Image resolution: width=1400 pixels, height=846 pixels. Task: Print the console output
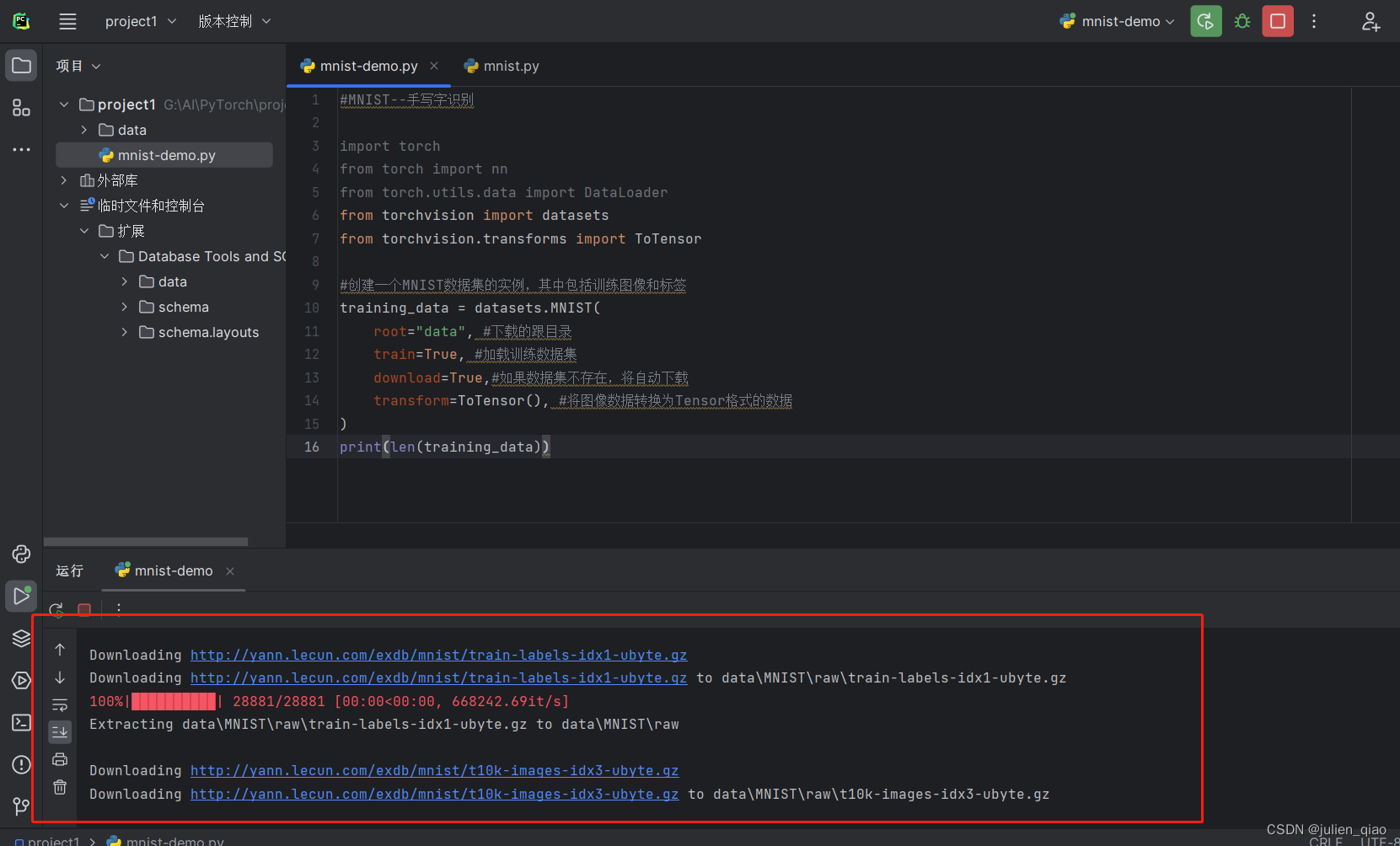pos(60,759)
